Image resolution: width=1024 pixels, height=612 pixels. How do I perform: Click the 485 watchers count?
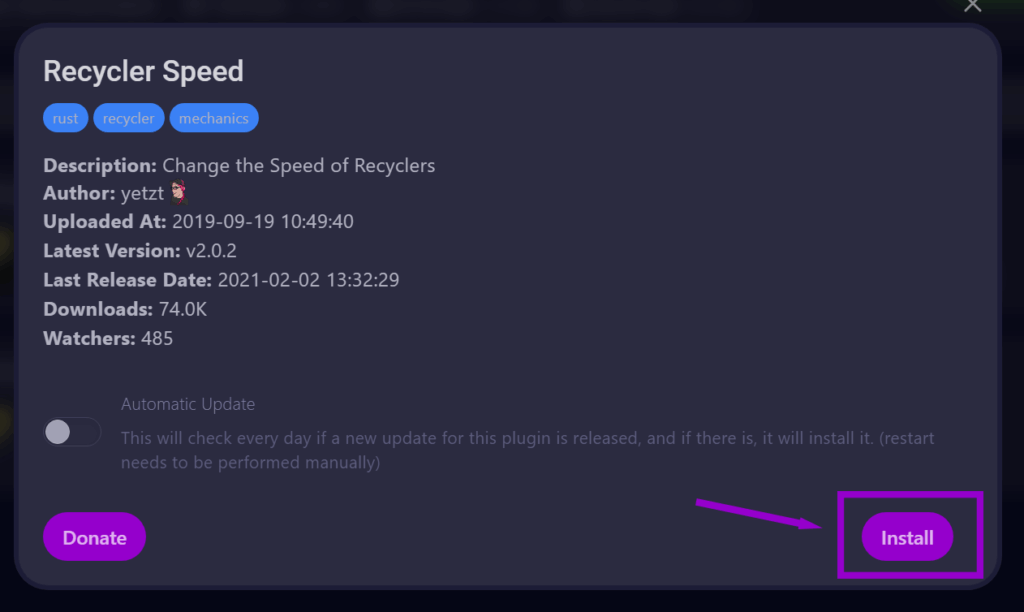(157, 338)
